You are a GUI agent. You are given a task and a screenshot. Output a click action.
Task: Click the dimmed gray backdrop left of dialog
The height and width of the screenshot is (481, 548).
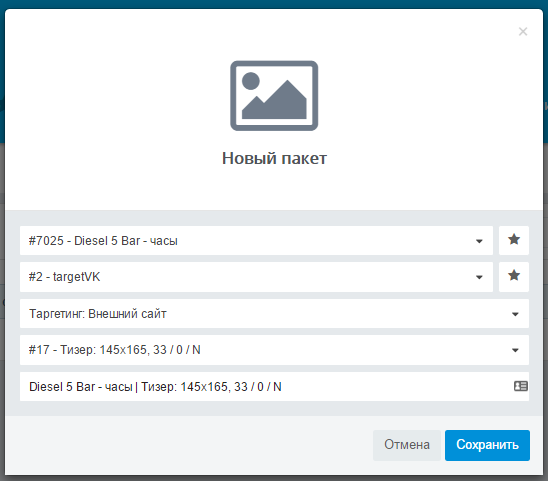tap(2, 280)
